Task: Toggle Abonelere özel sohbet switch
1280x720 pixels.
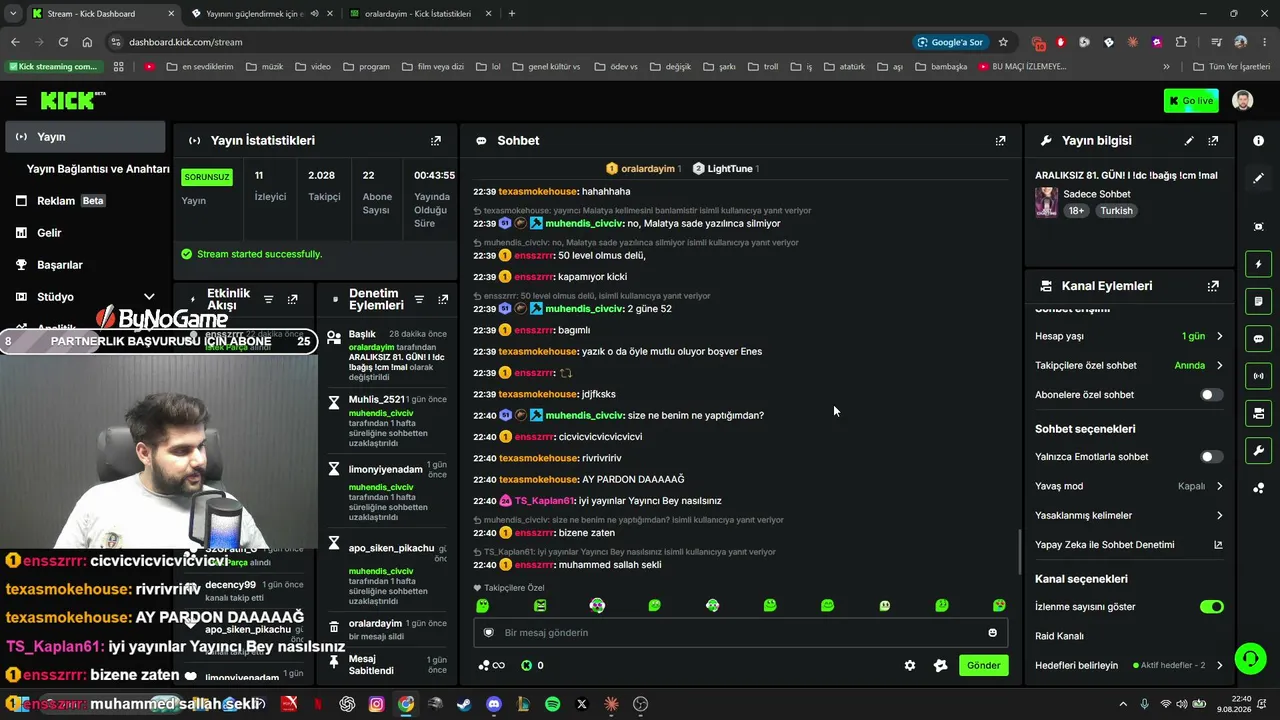Action: point(1211,395)
